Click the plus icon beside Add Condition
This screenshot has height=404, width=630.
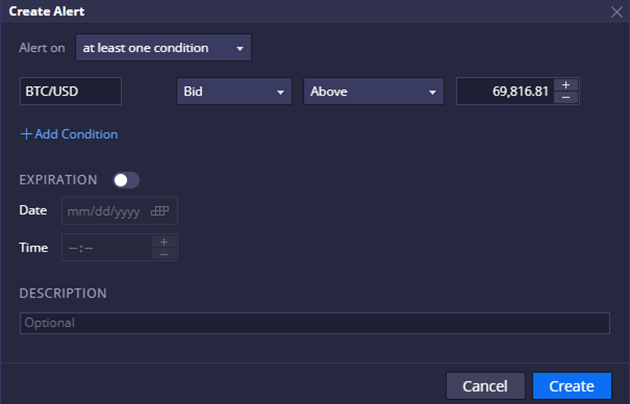pyautogui.click(x=26, y=134)
